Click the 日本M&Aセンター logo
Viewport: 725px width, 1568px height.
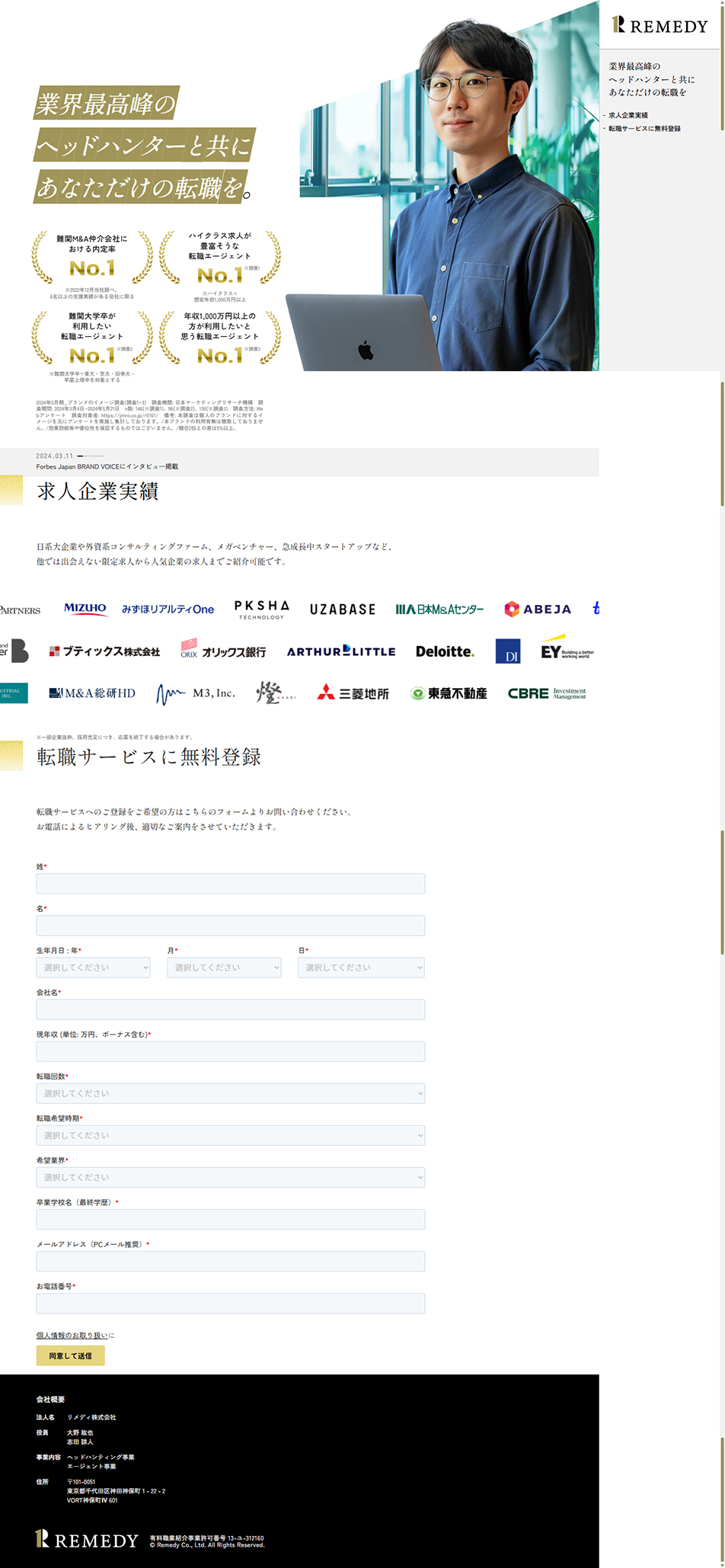tap(439, 610)
